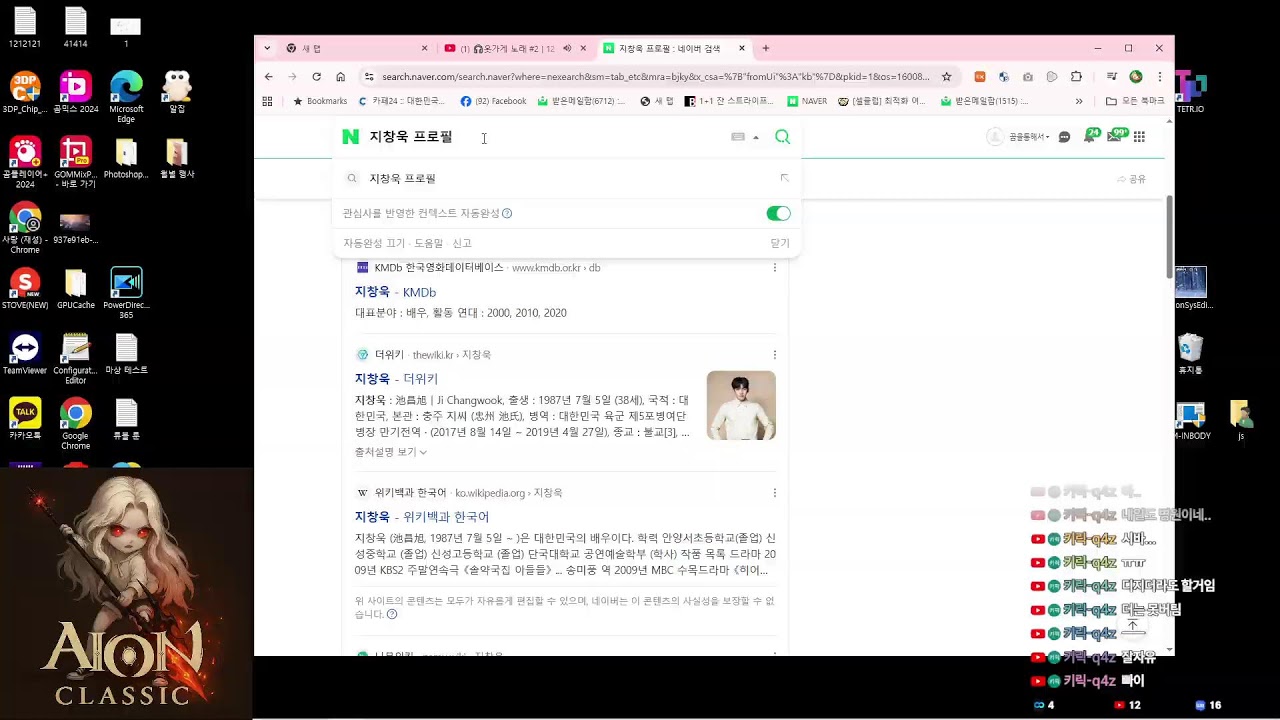
Task: Mute the YouTube tab audio icon
Action: coord(567,48)
